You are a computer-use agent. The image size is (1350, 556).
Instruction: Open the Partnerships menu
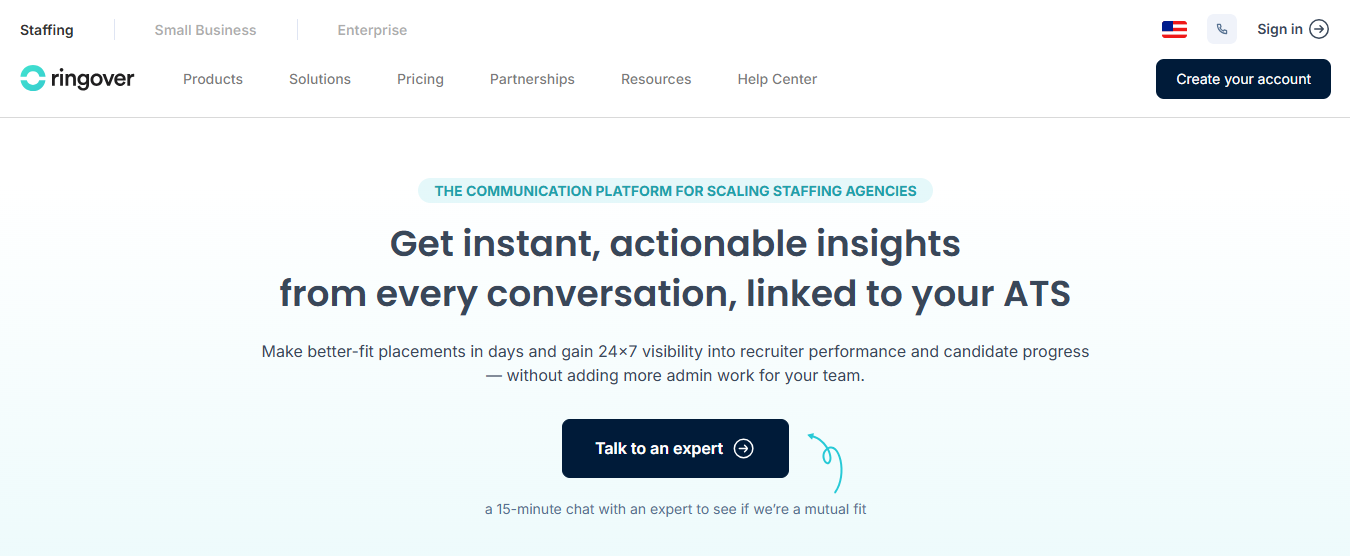532,79
